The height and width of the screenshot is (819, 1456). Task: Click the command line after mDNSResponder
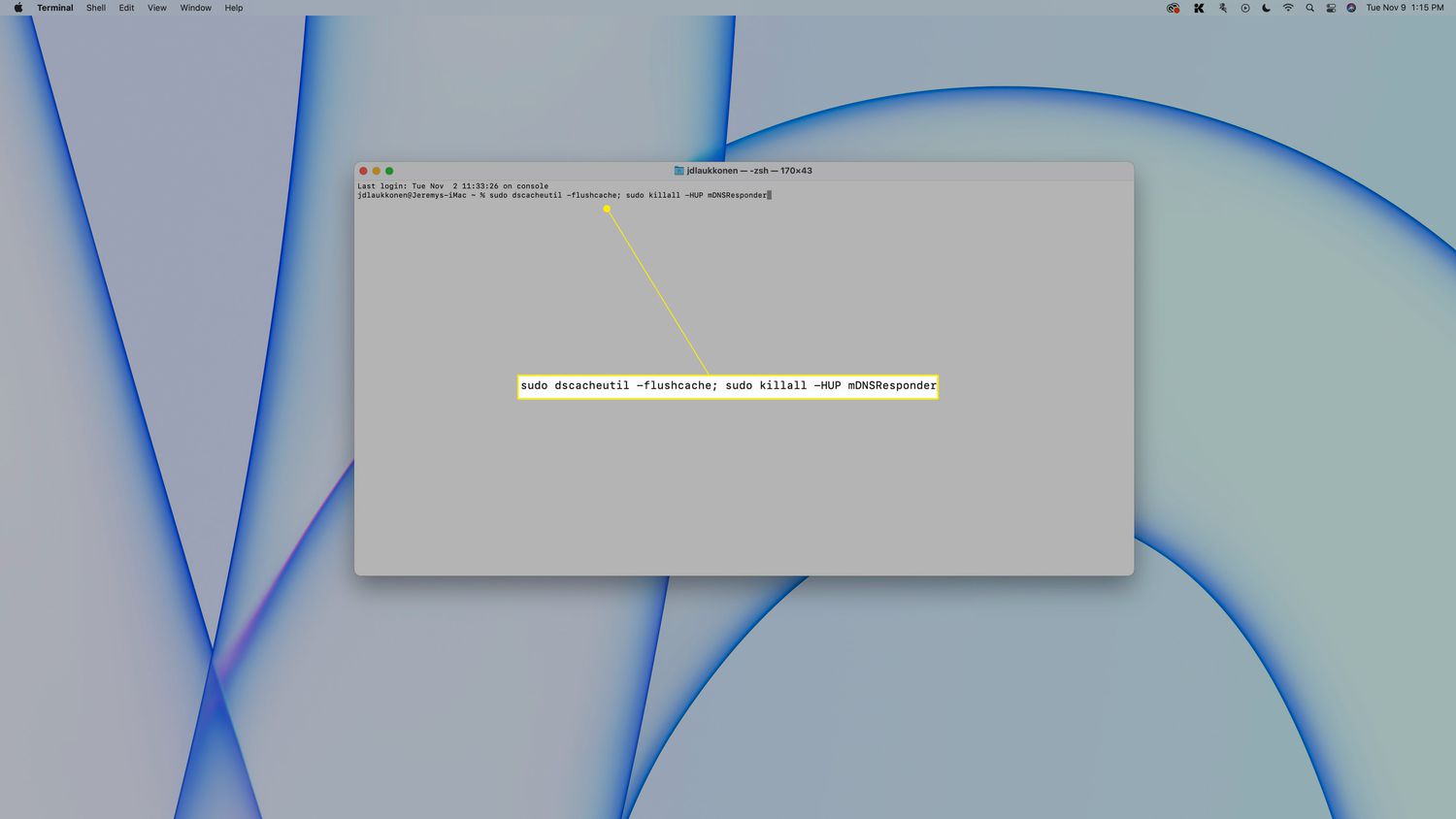point(770,195)
